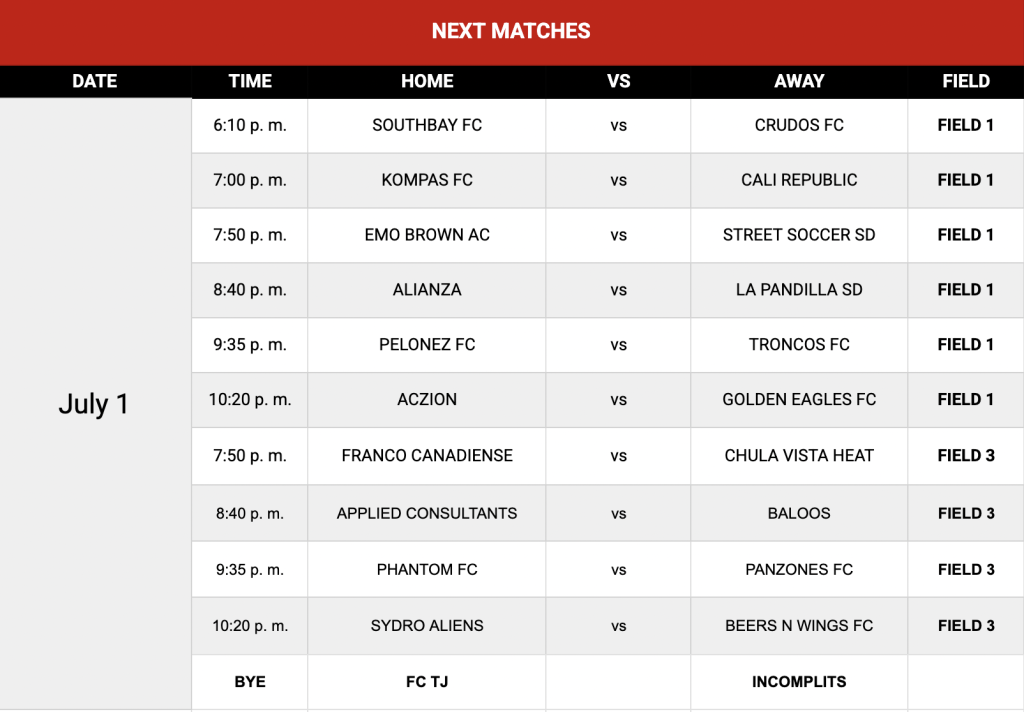Click the INCOMPLITS bye team cell

[x=799, y=682]
